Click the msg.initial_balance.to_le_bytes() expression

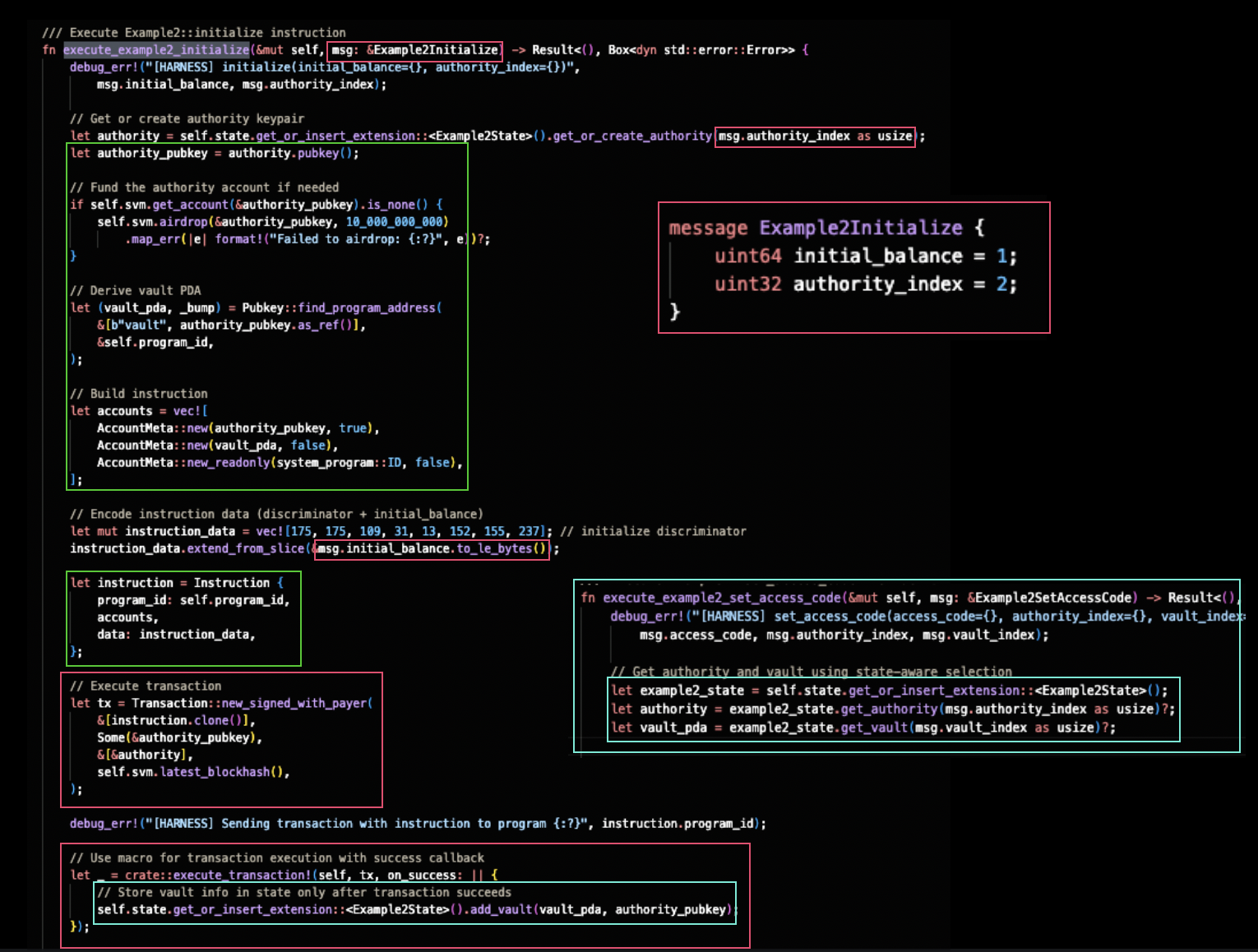tap(432, 549)
